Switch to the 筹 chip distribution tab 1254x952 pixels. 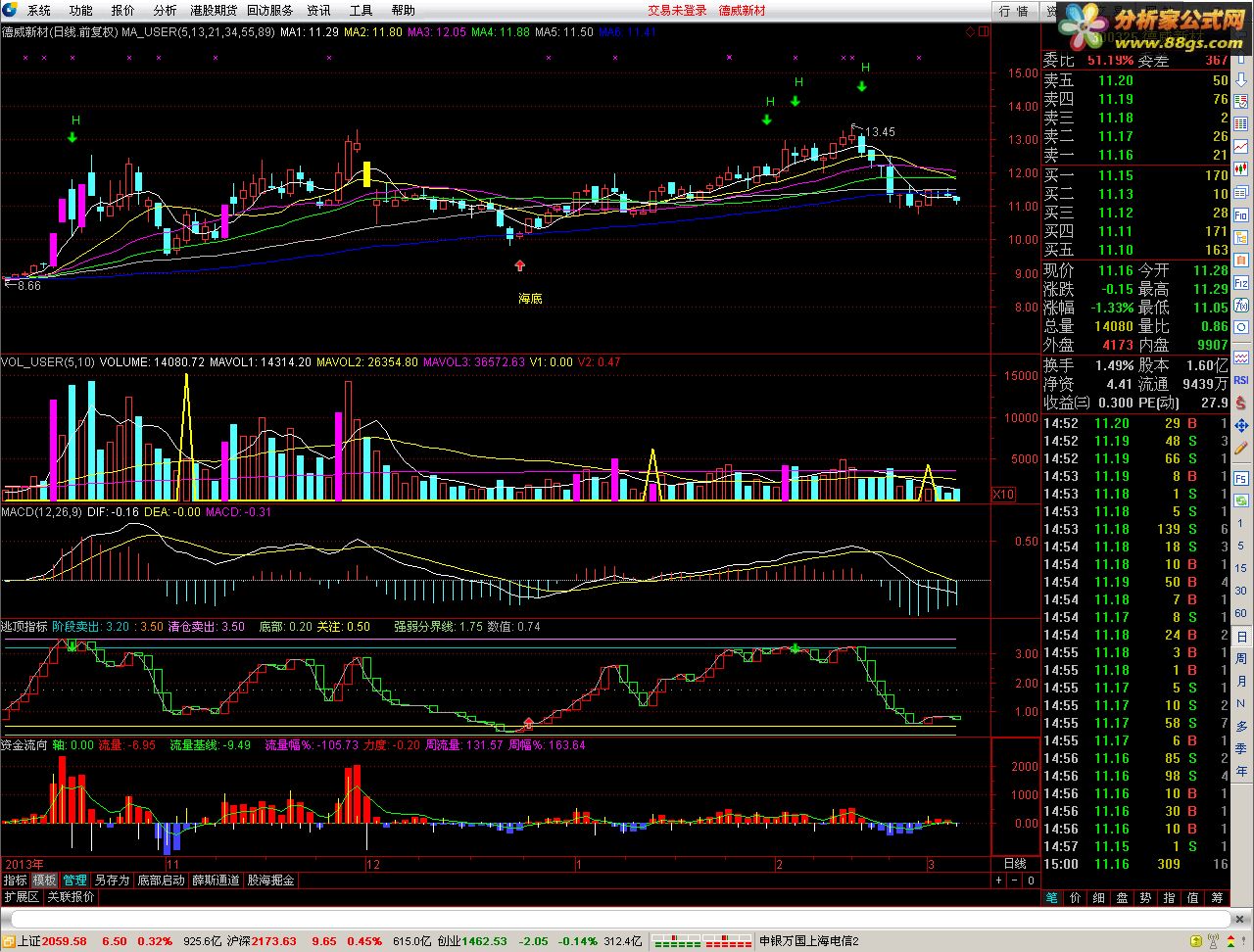[1217, 898]
